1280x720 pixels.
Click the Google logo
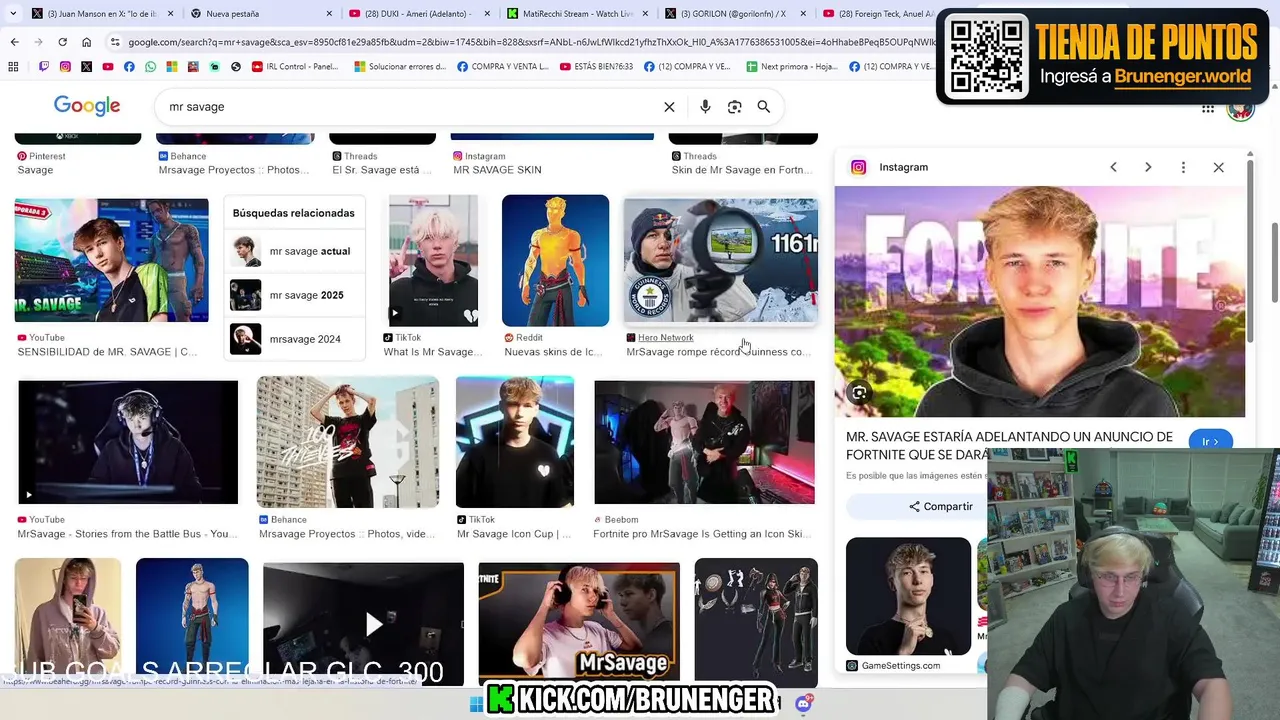tap(87, 106)
